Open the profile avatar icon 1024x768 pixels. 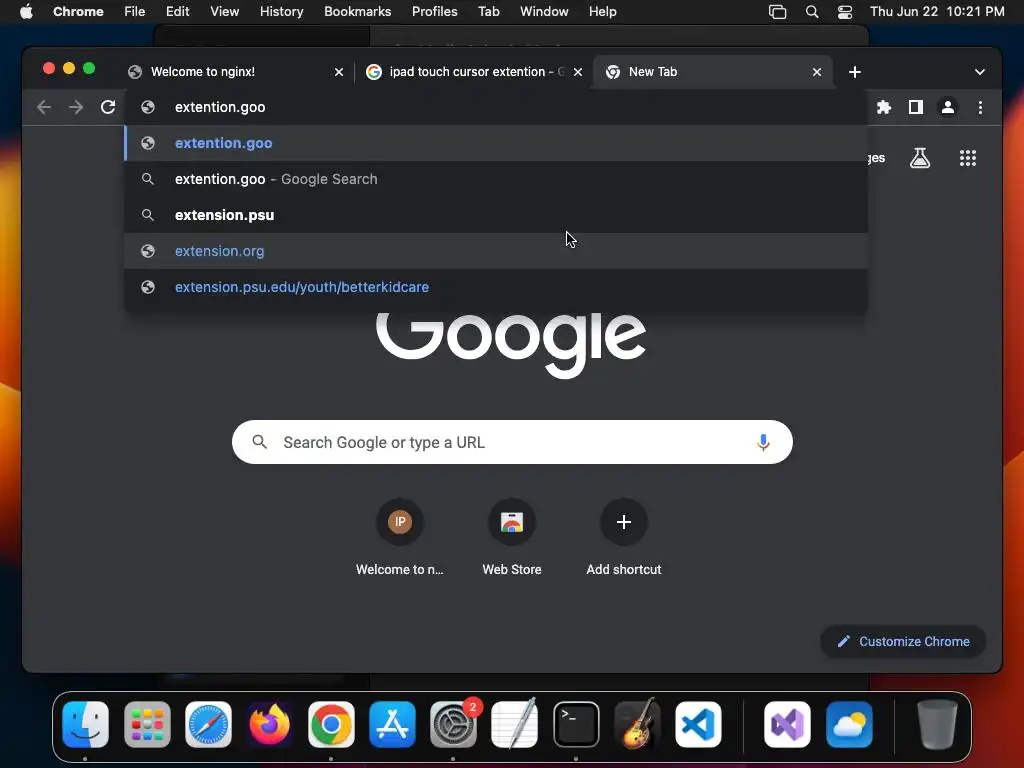coord(948,107)
